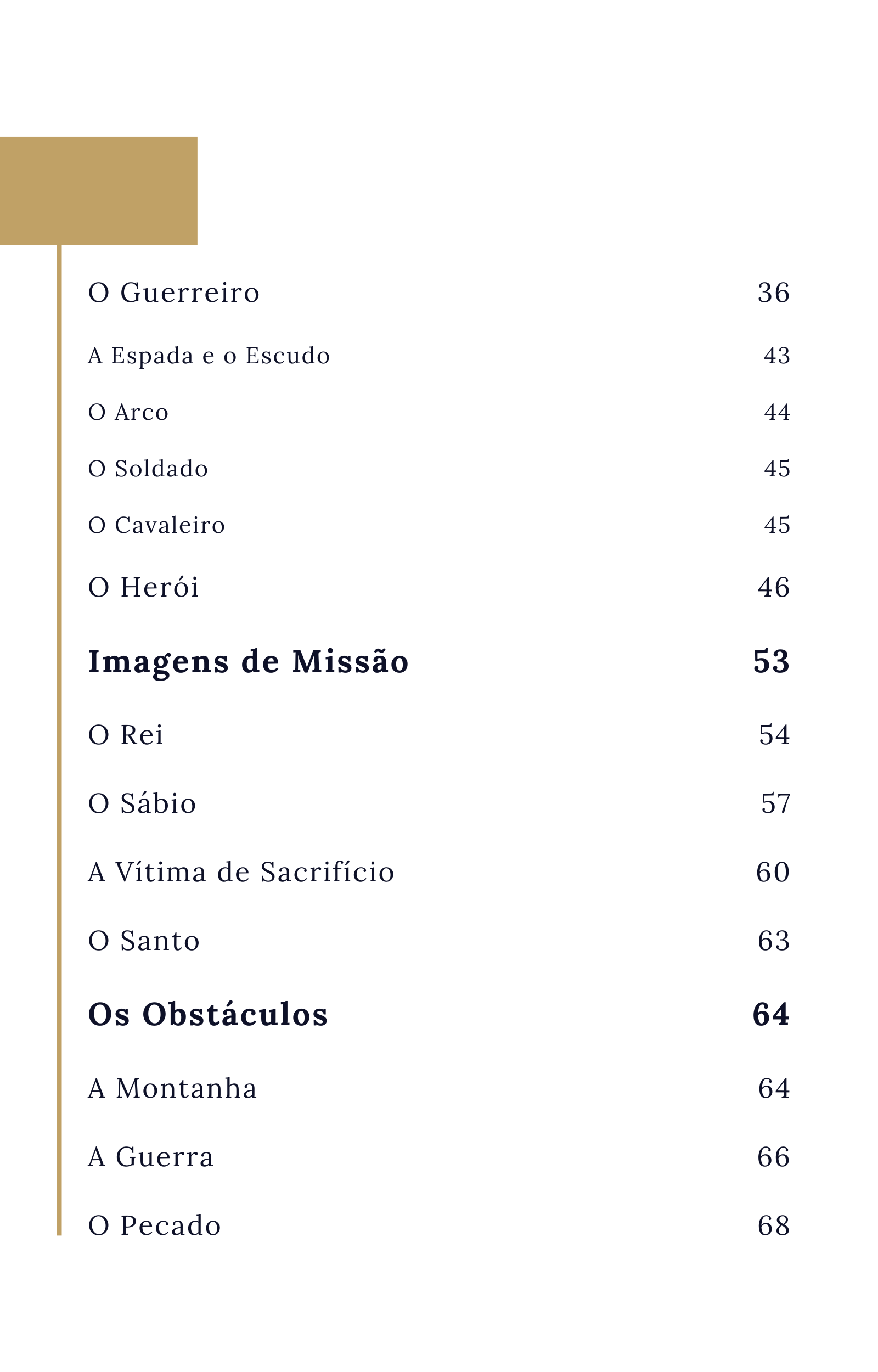Select the "Os Obstáculos" section heading
The height and width of the screenshot is (1372, 878).
click(x=207, y=1015)
